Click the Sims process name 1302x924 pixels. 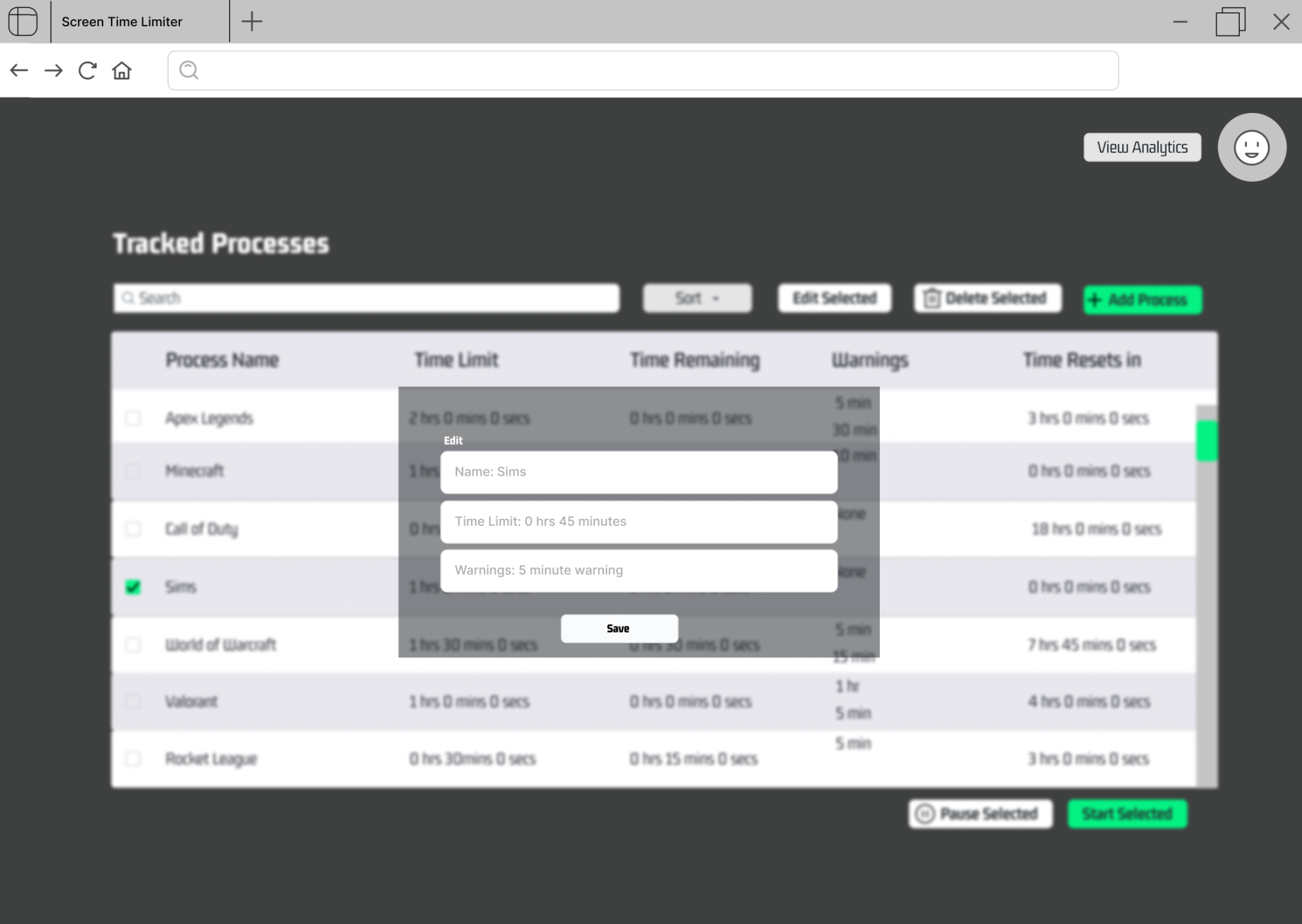pyautogui.click(x=181, y=586)
